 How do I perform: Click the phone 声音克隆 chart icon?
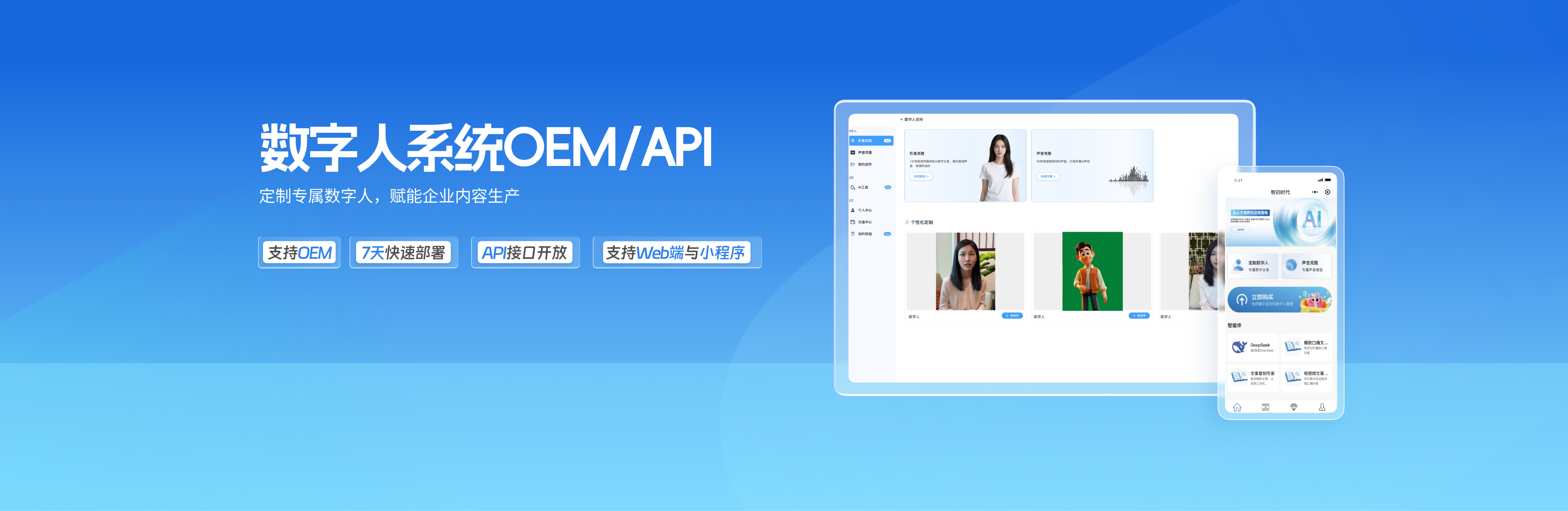[x=1291, y=266]
